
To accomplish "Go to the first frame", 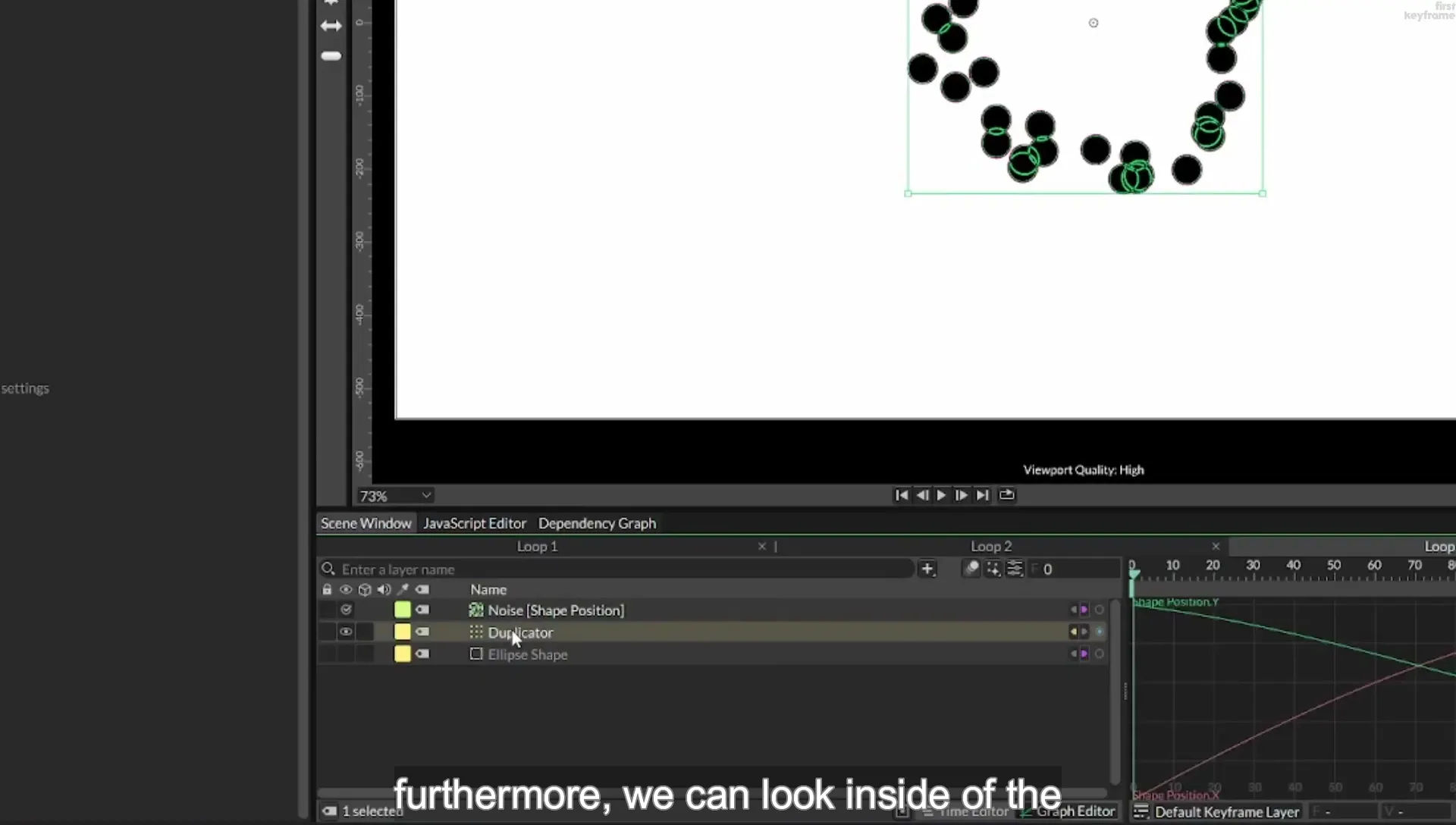I will pyautogui.click(x=901, y=495).
